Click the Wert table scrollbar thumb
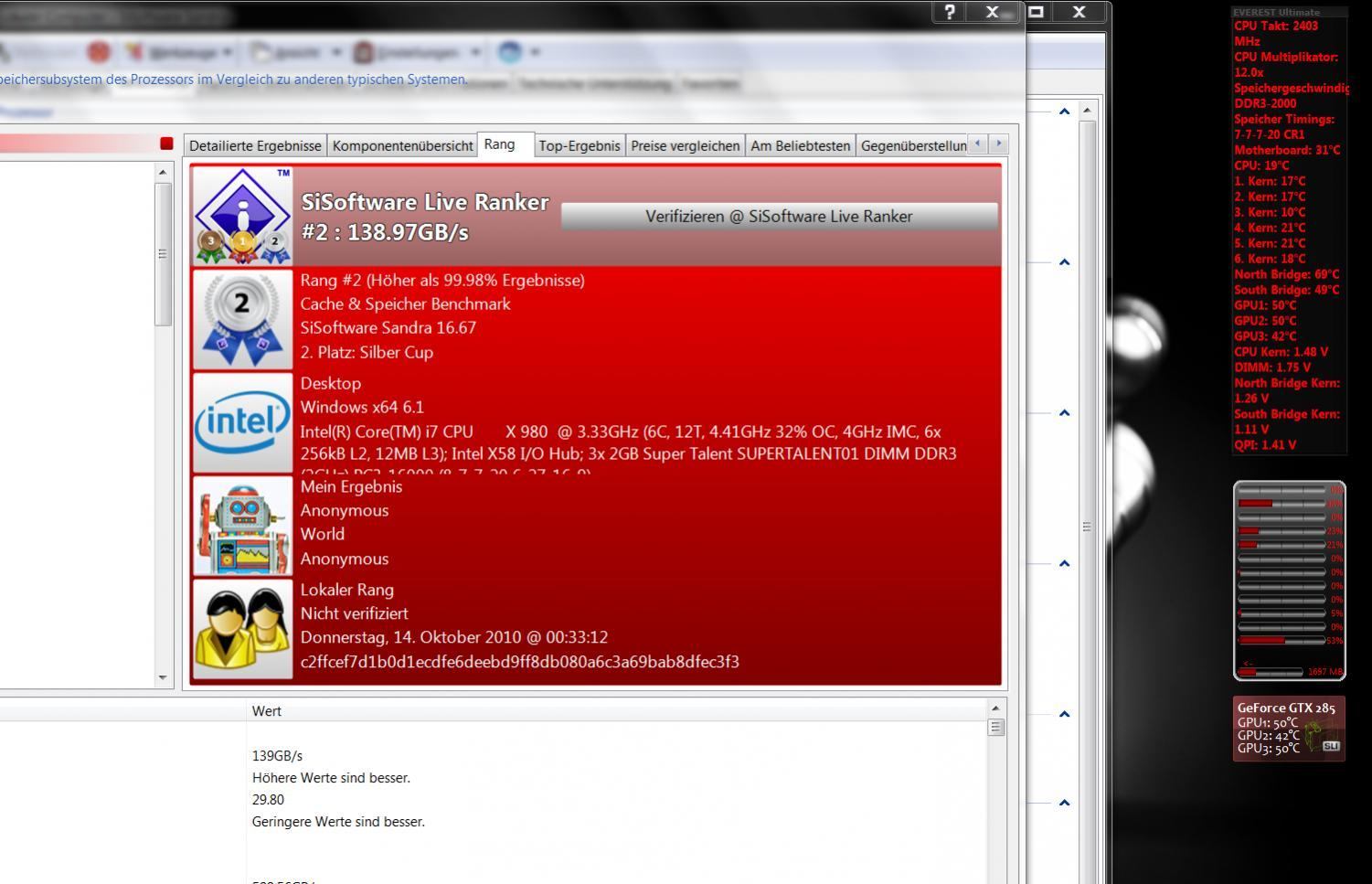 995,728
